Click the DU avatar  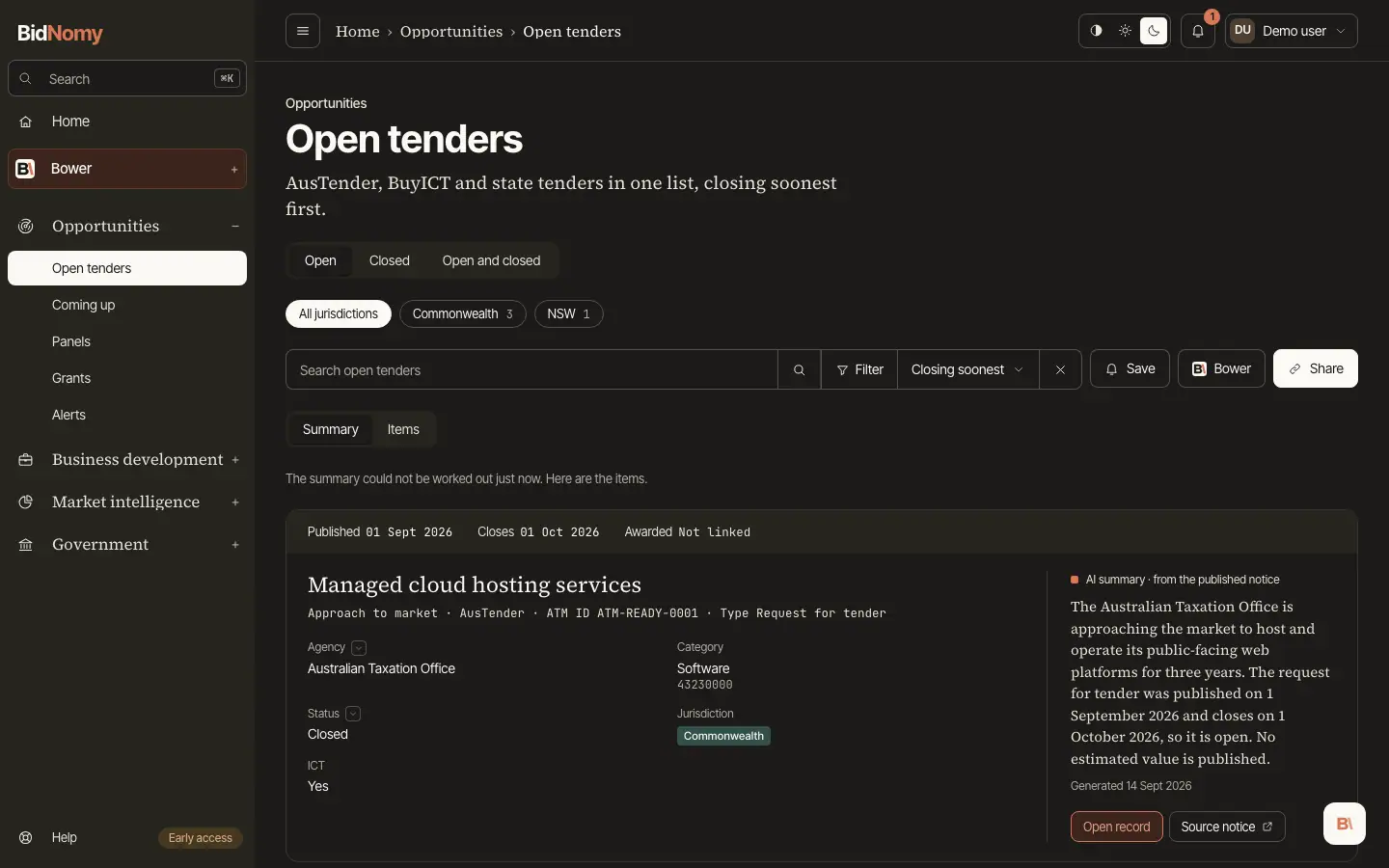(x=1242, y=31)
